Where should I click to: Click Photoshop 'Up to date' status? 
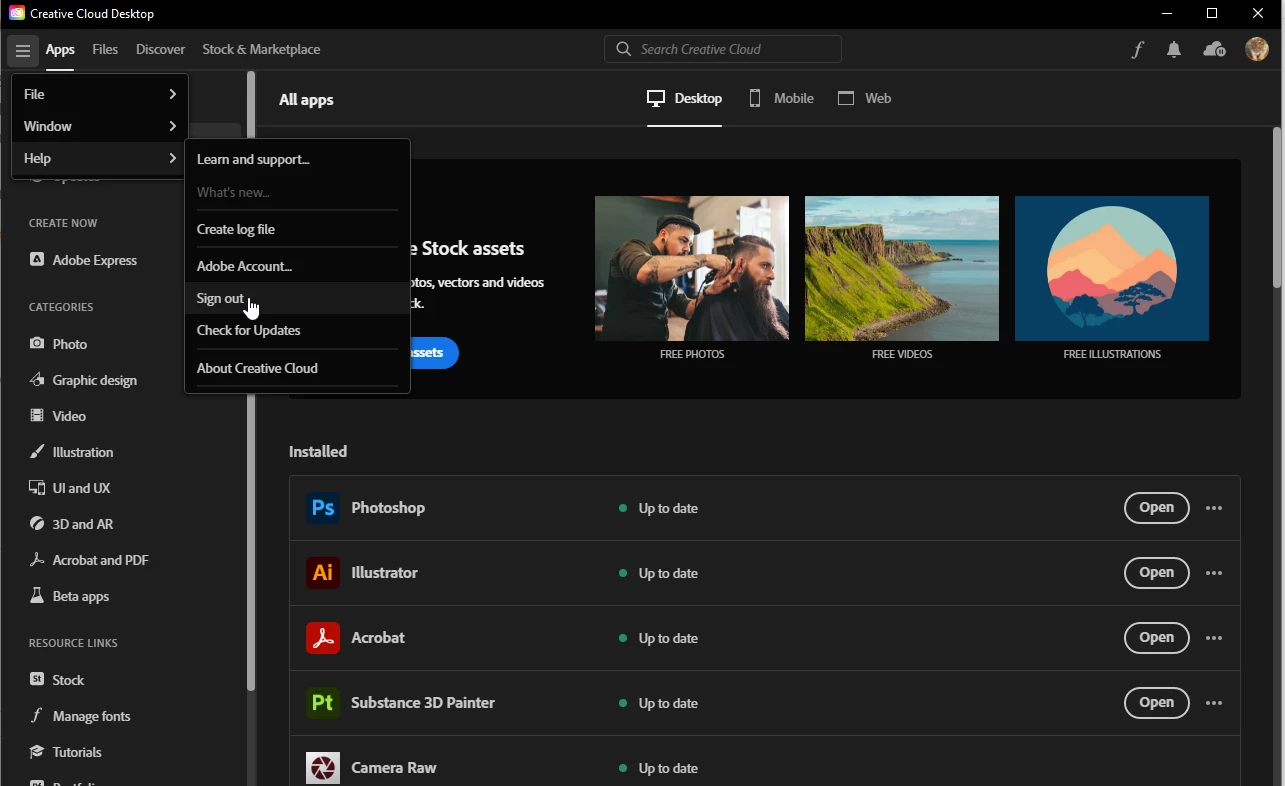658,508
